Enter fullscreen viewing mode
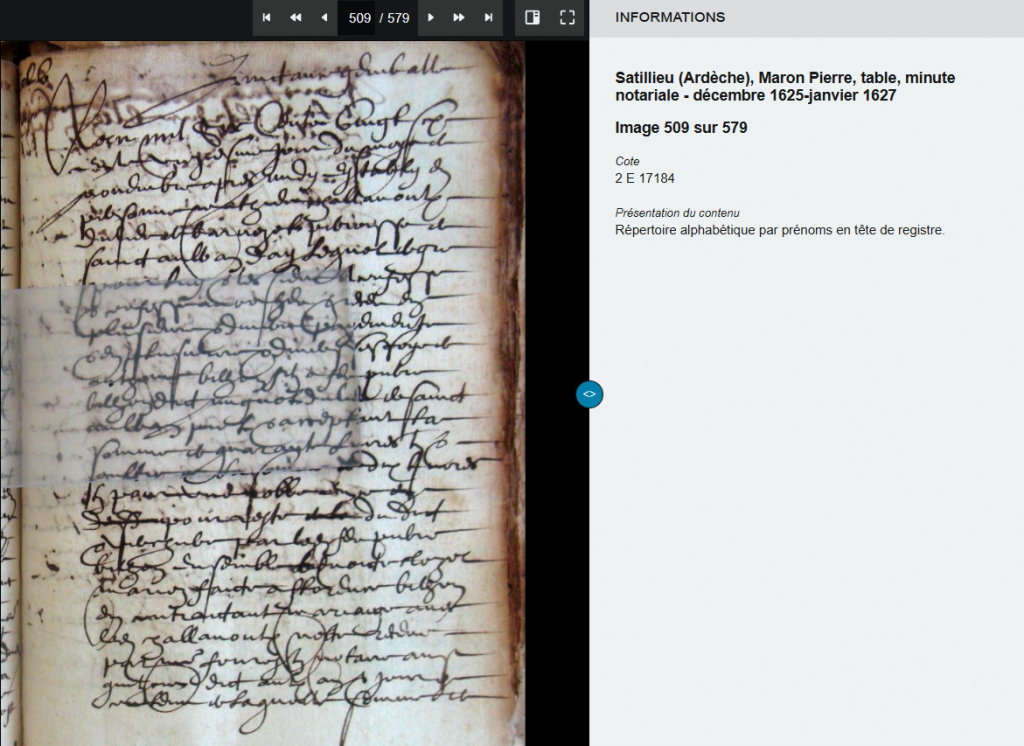This screenshot has height=746, width=1024. click(567, 18)
